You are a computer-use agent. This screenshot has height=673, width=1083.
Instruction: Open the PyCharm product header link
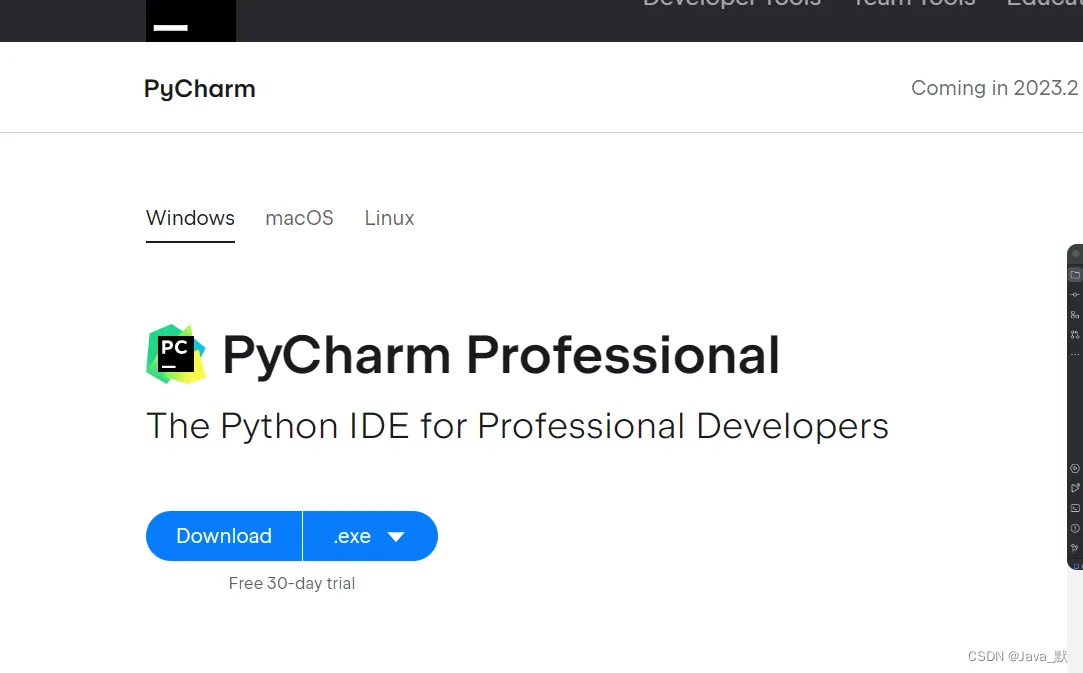(x=200, y=89)
